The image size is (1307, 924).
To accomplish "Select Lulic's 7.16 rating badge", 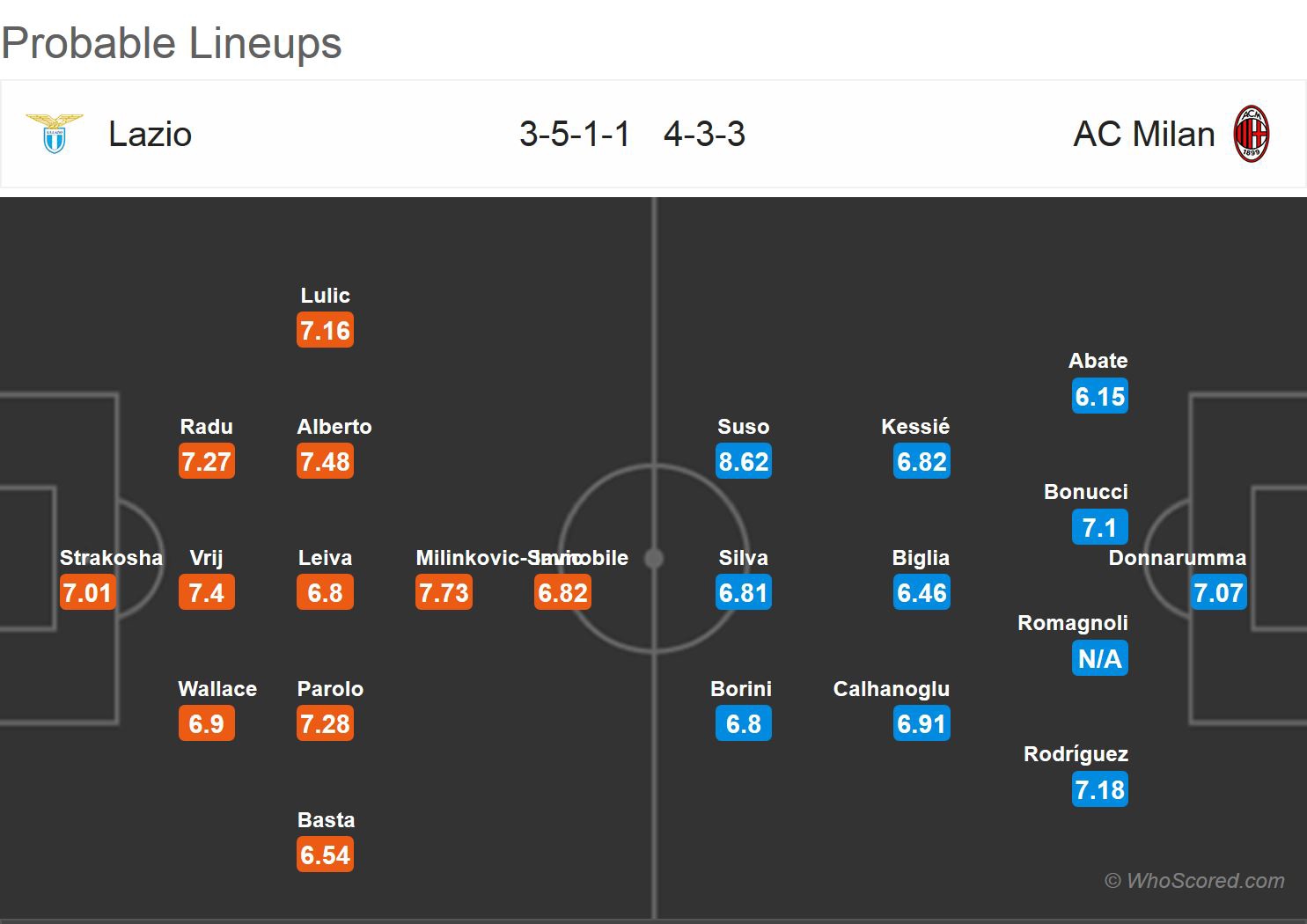I will (325, 331).
